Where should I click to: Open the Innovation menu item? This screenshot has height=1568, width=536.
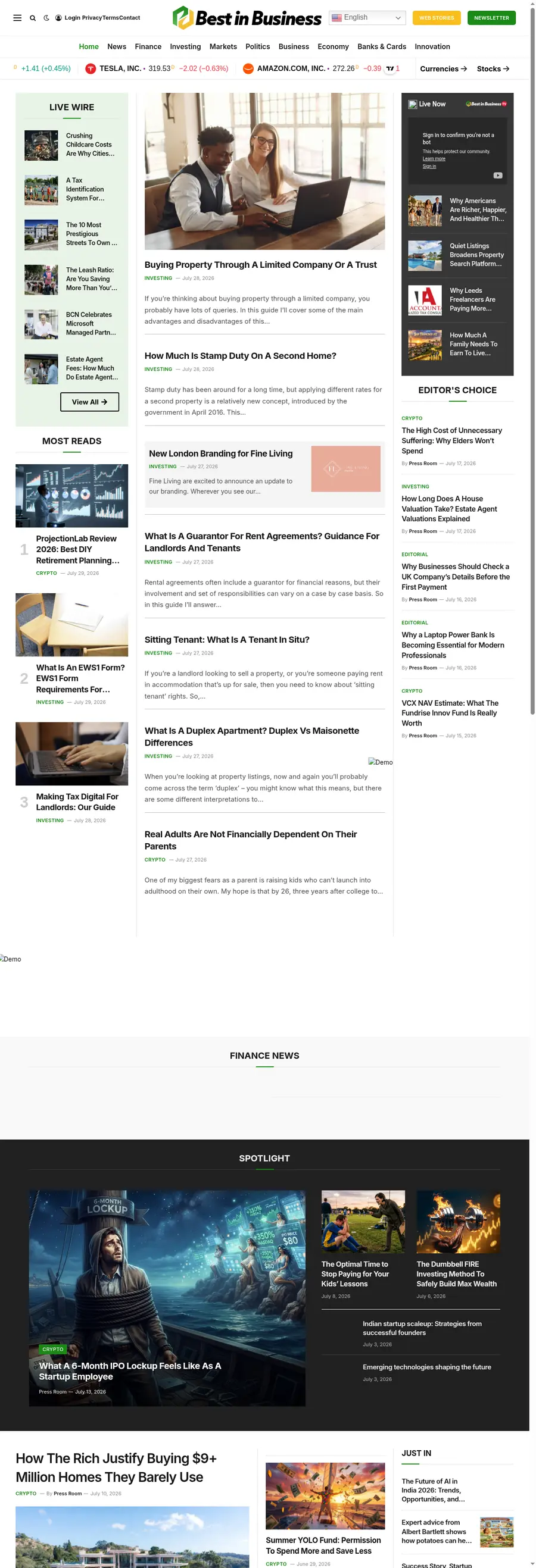click(x=432, y=47)
